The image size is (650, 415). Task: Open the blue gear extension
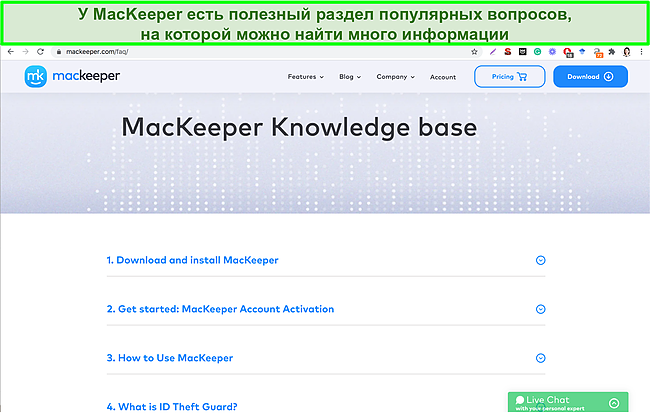click(552, 52)
